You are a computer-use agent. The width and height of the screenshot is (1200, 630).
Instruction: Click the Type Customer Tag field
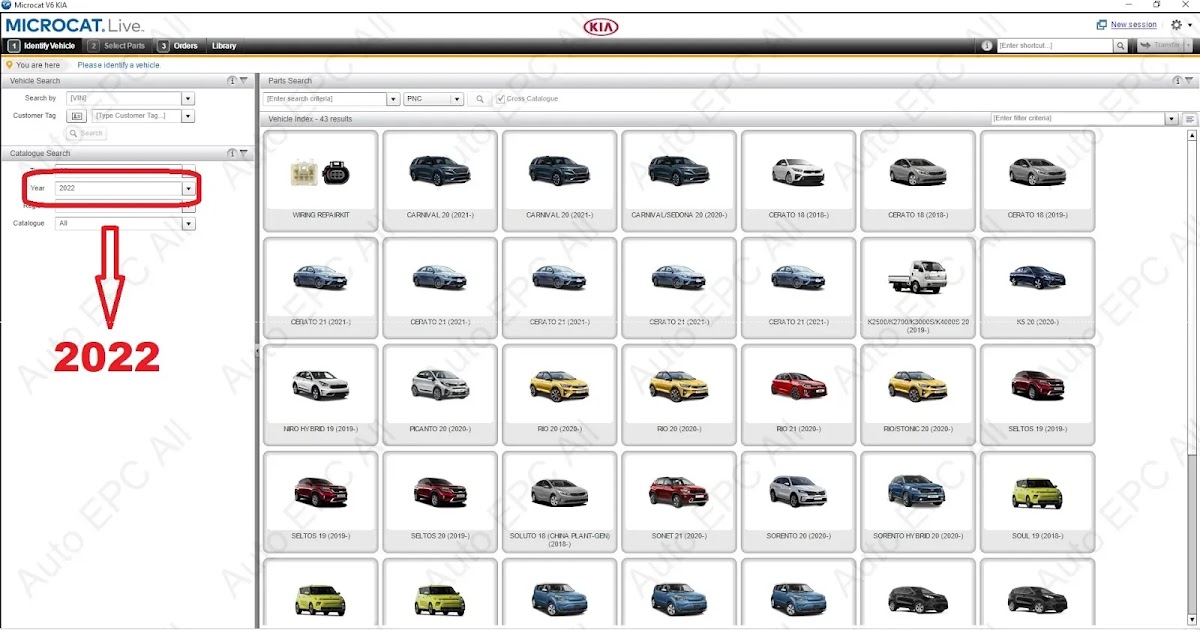point(136,116)
